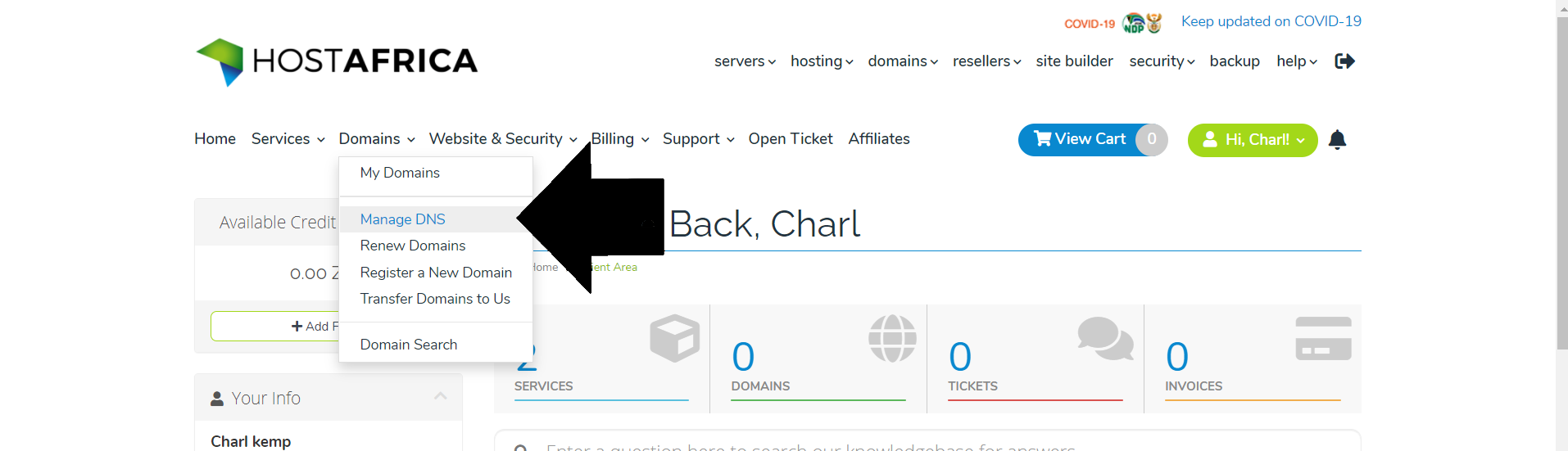The image size is (1568, 451).
Task: Click the tickets chat bubbles icon
Action: pyautogui.click(x=1105, y=338)
